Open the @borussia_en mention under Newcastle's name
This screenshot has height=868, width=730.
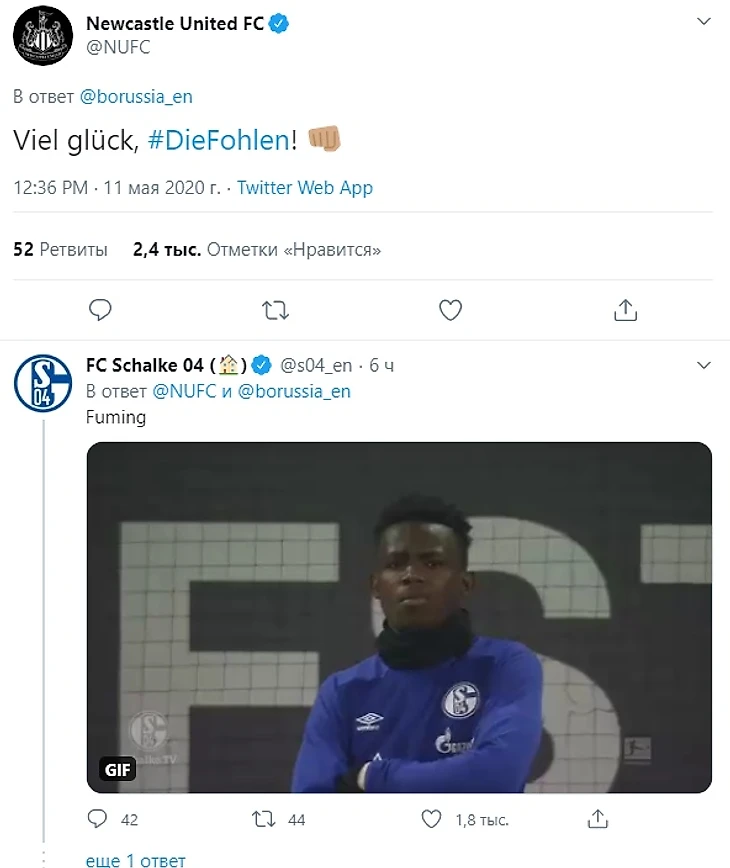coord(136,97)
